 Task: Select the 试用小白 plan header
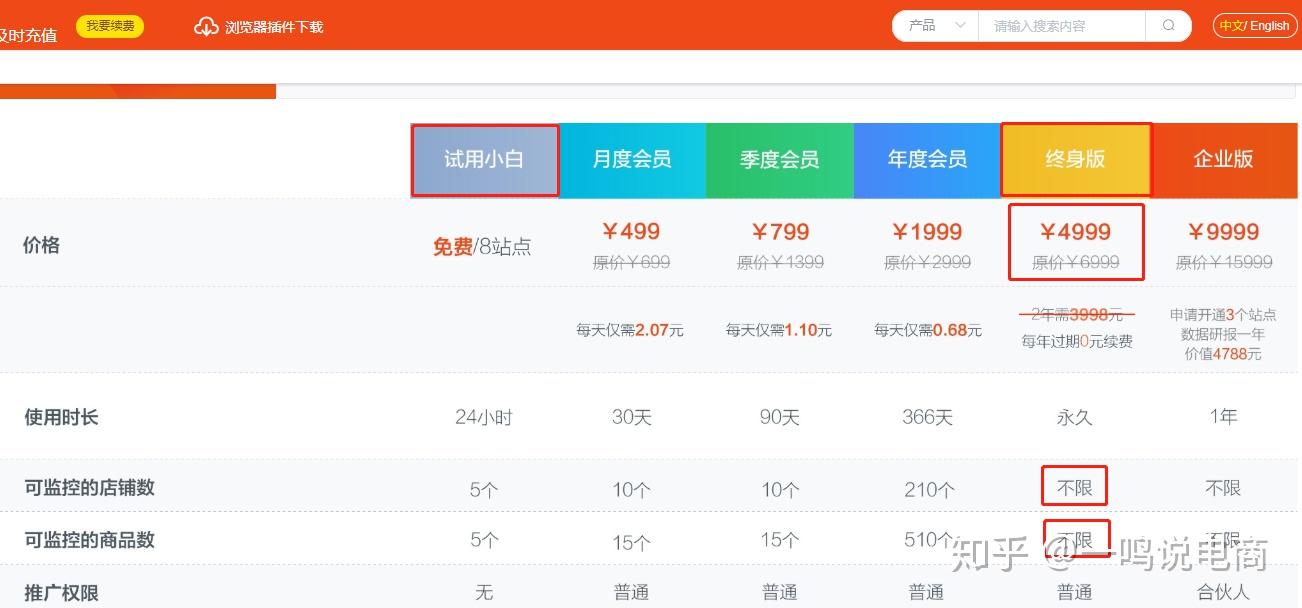484,160
